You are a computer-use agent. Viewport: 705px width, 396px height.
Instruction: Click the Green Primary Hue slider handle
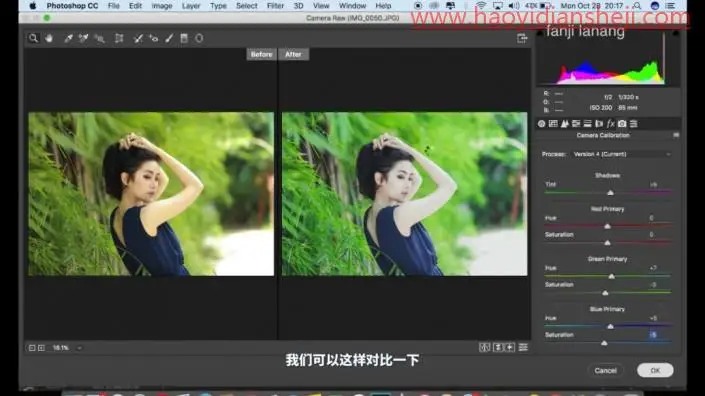(611, 276)
